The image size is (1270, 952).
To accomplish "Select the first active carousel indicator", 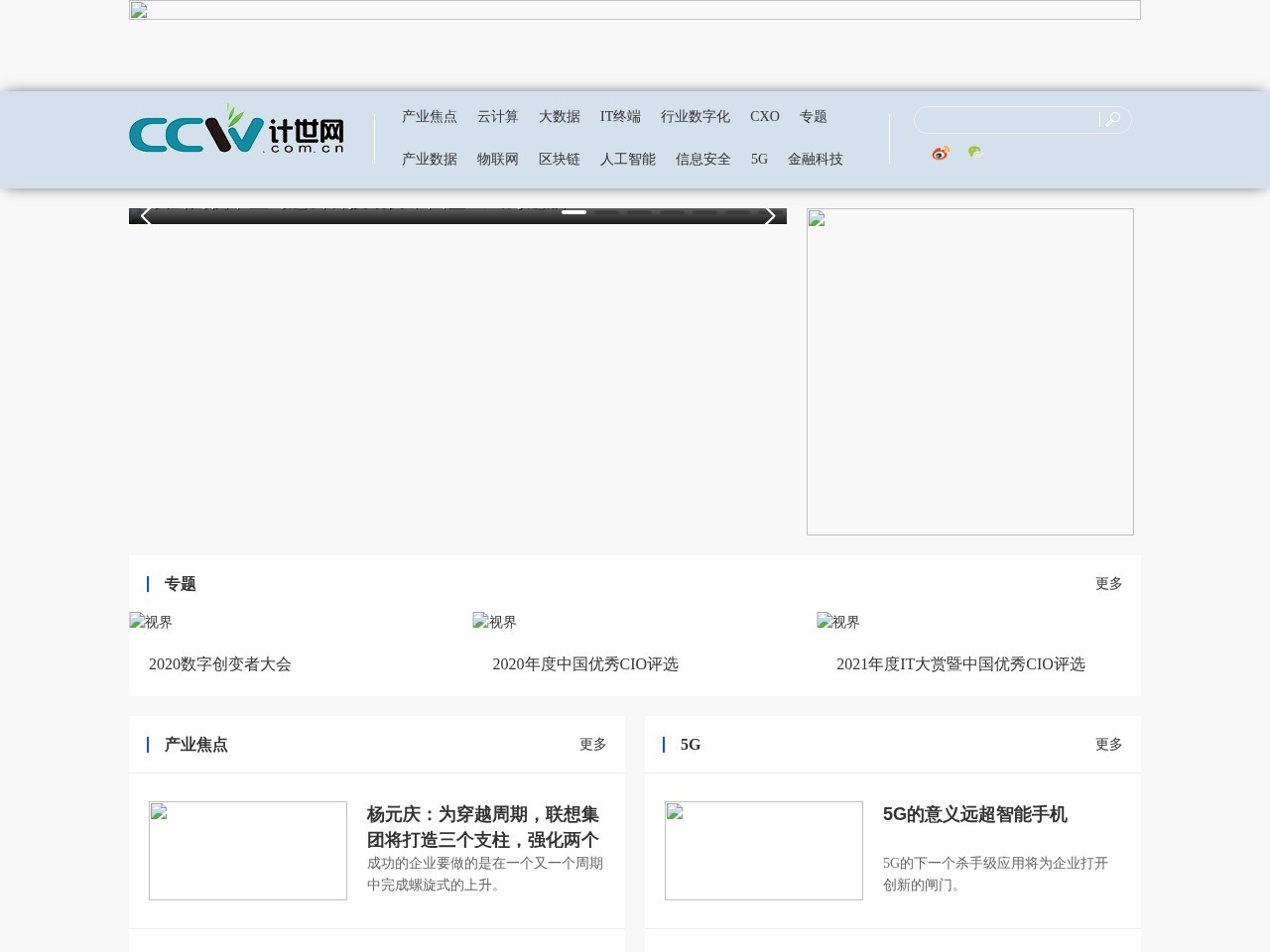I will 573,212.
